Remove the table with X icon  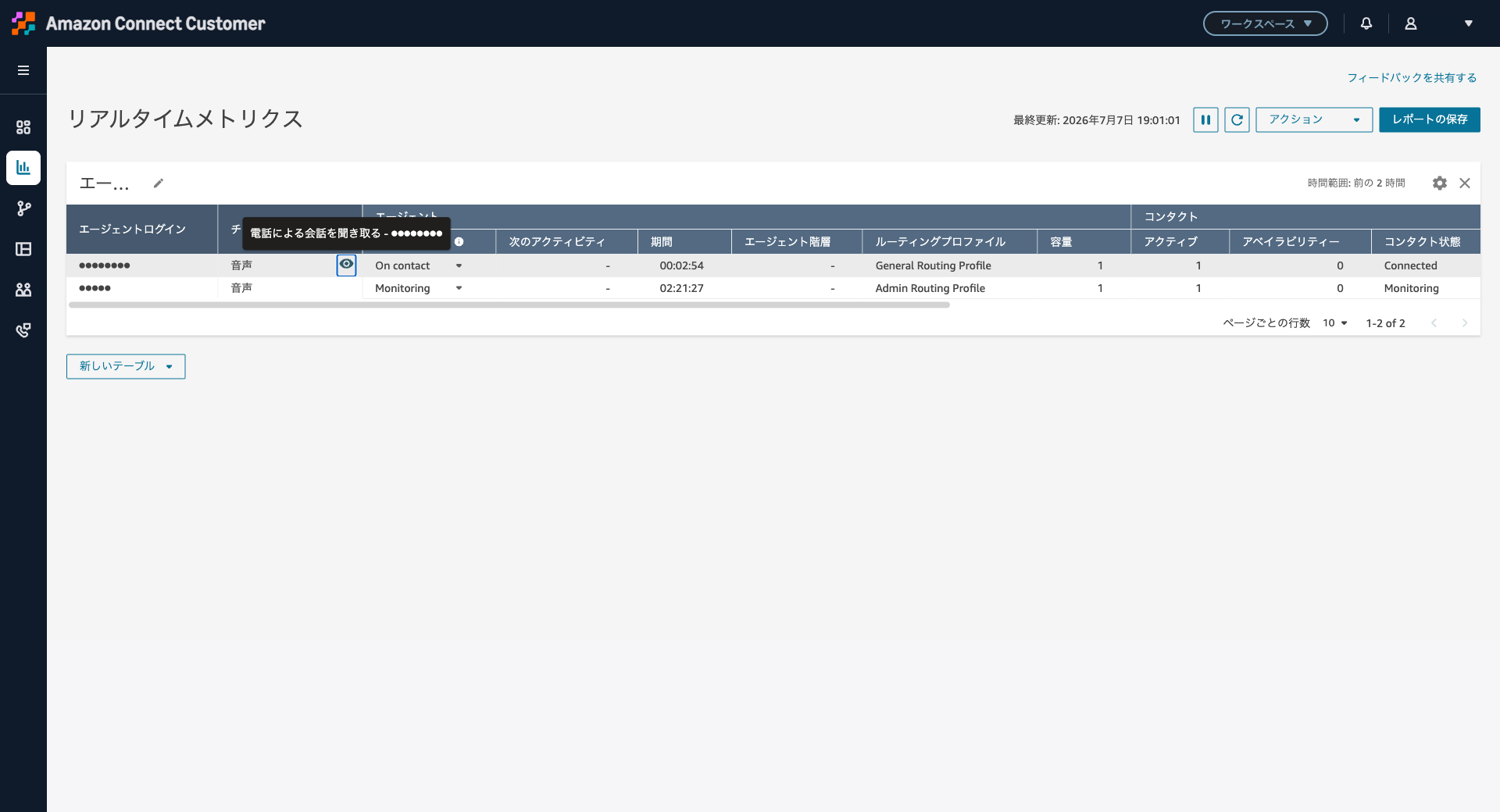[1465, 183]
